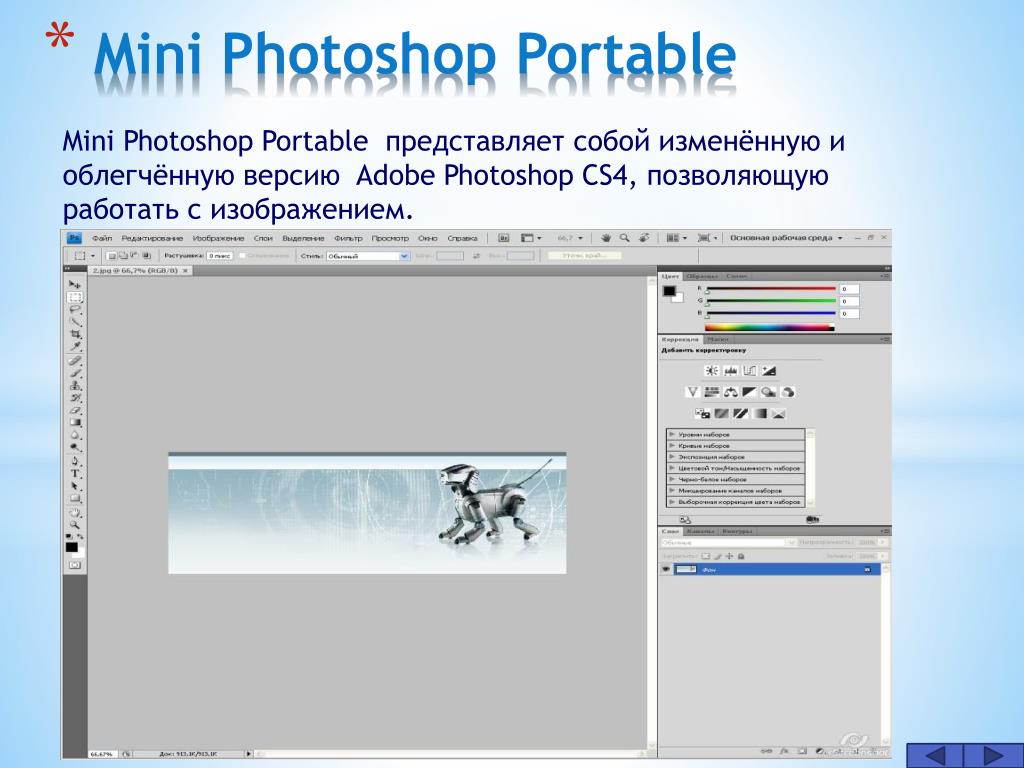Select the Blur tool
Viewport: 1024px width, 768px height.
point(75,435)
